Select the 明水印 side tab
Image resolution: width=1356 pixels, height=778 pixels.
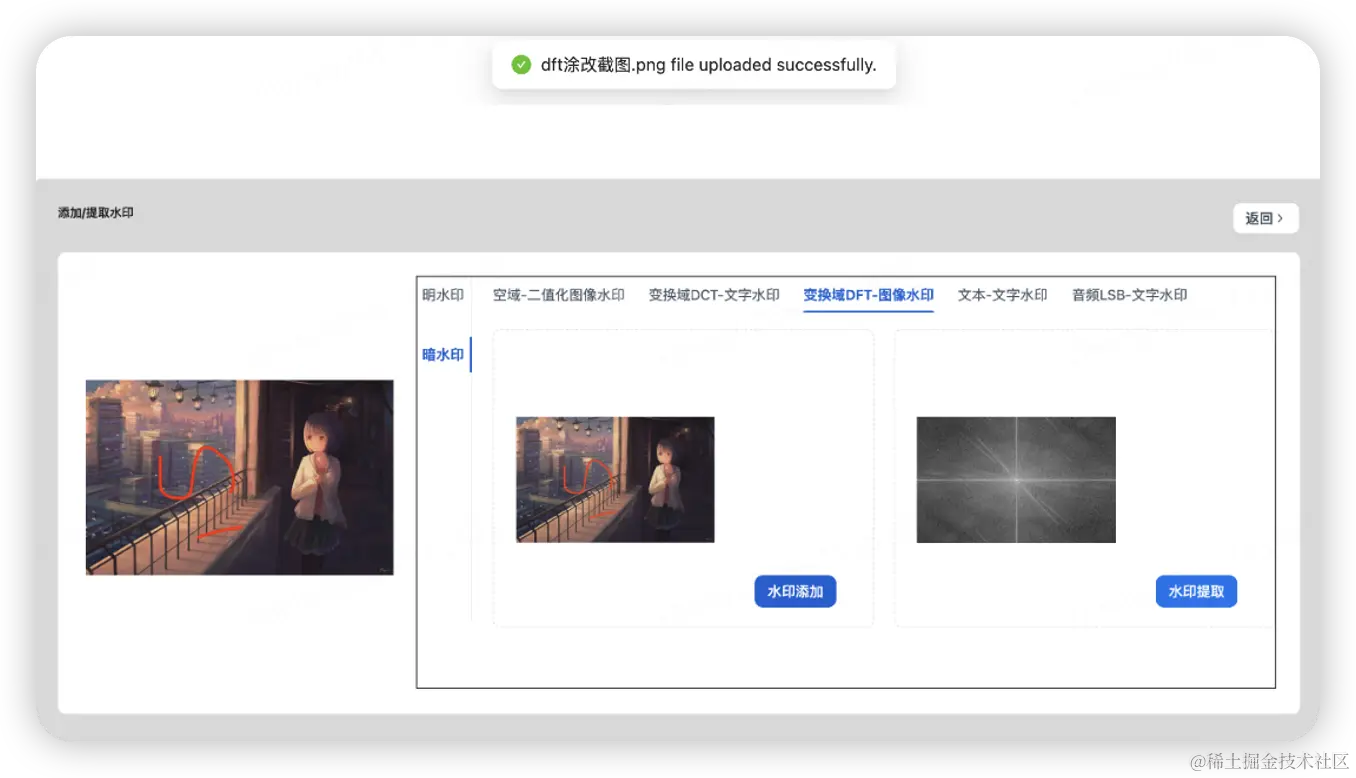443,295
